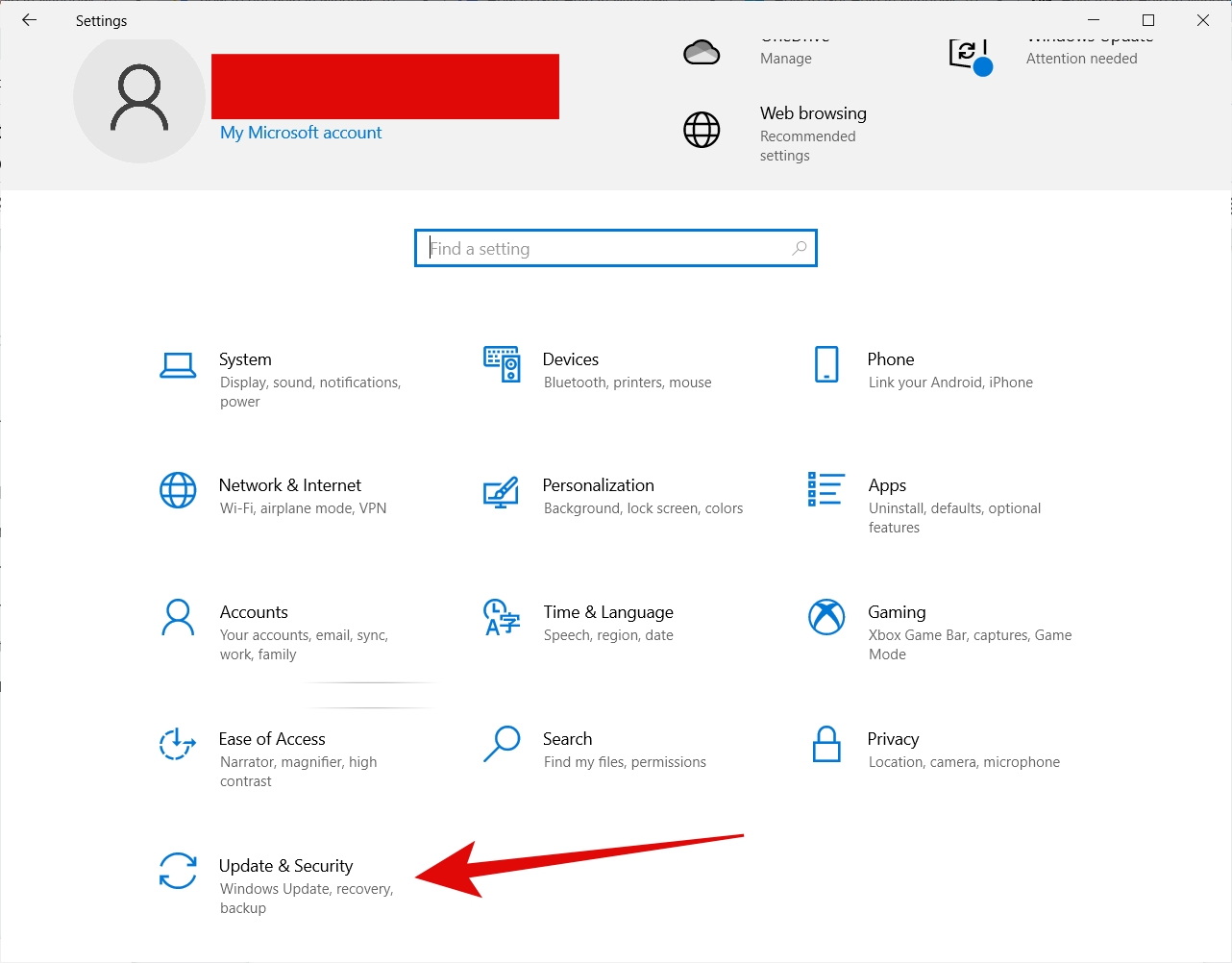The width and height of the screenshot is (1232, 963).
Task: Click 'Display, sound, notifications, power' description
Action: click(310, 392)
